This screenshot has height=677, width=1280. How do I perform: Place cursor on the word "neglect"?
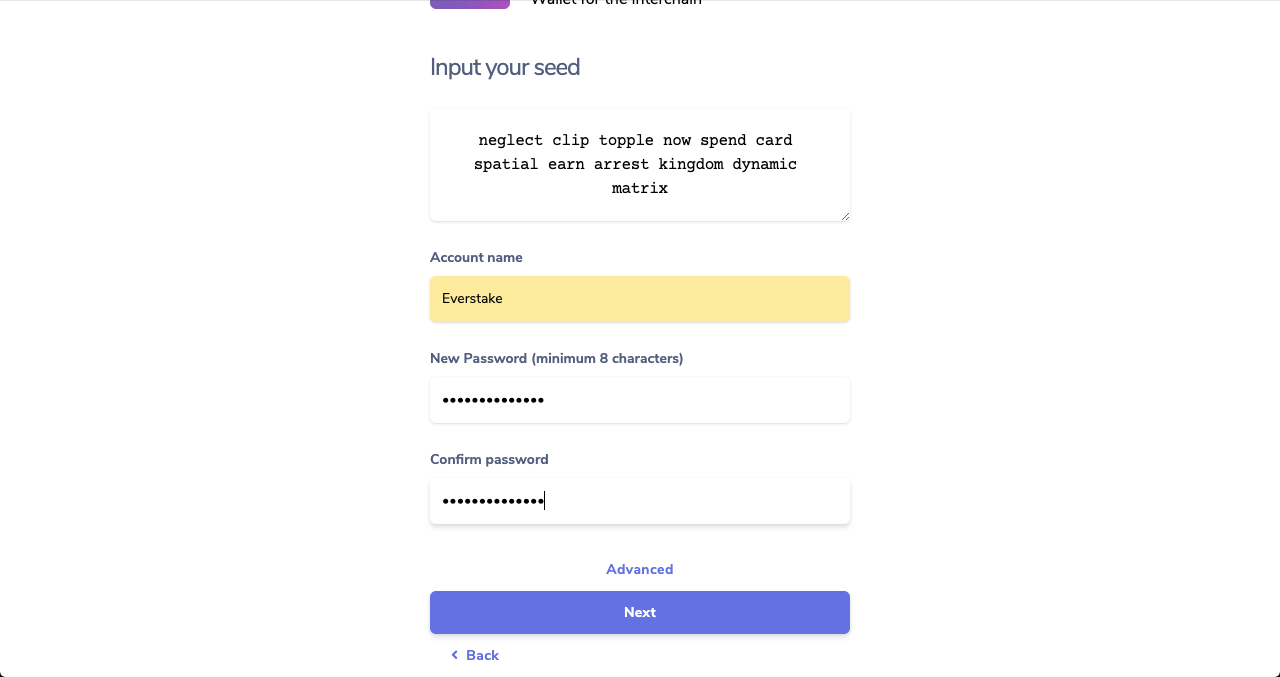point(510,140)
